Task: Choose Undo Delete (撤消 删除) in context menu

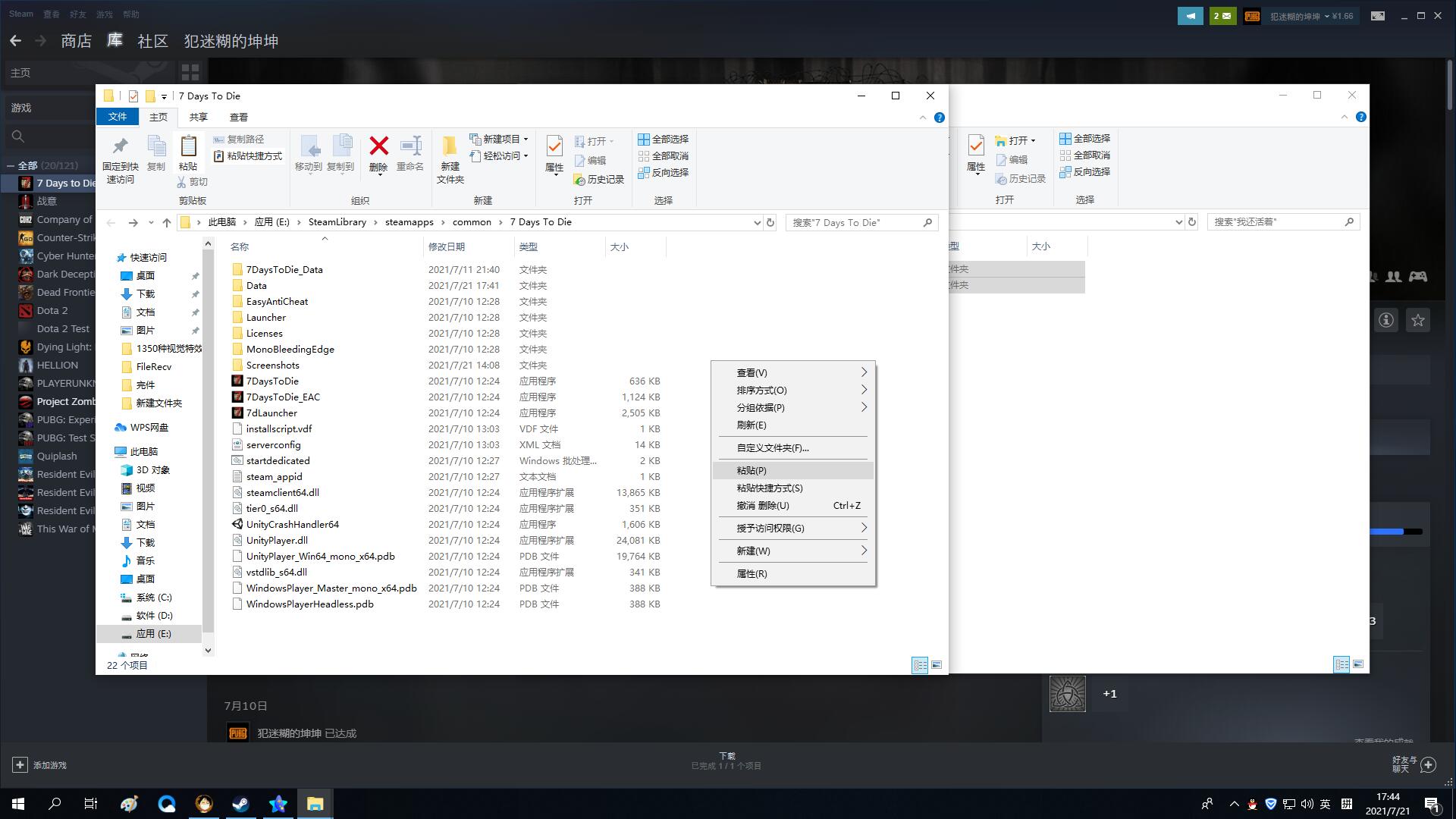Action: (793, 506)
